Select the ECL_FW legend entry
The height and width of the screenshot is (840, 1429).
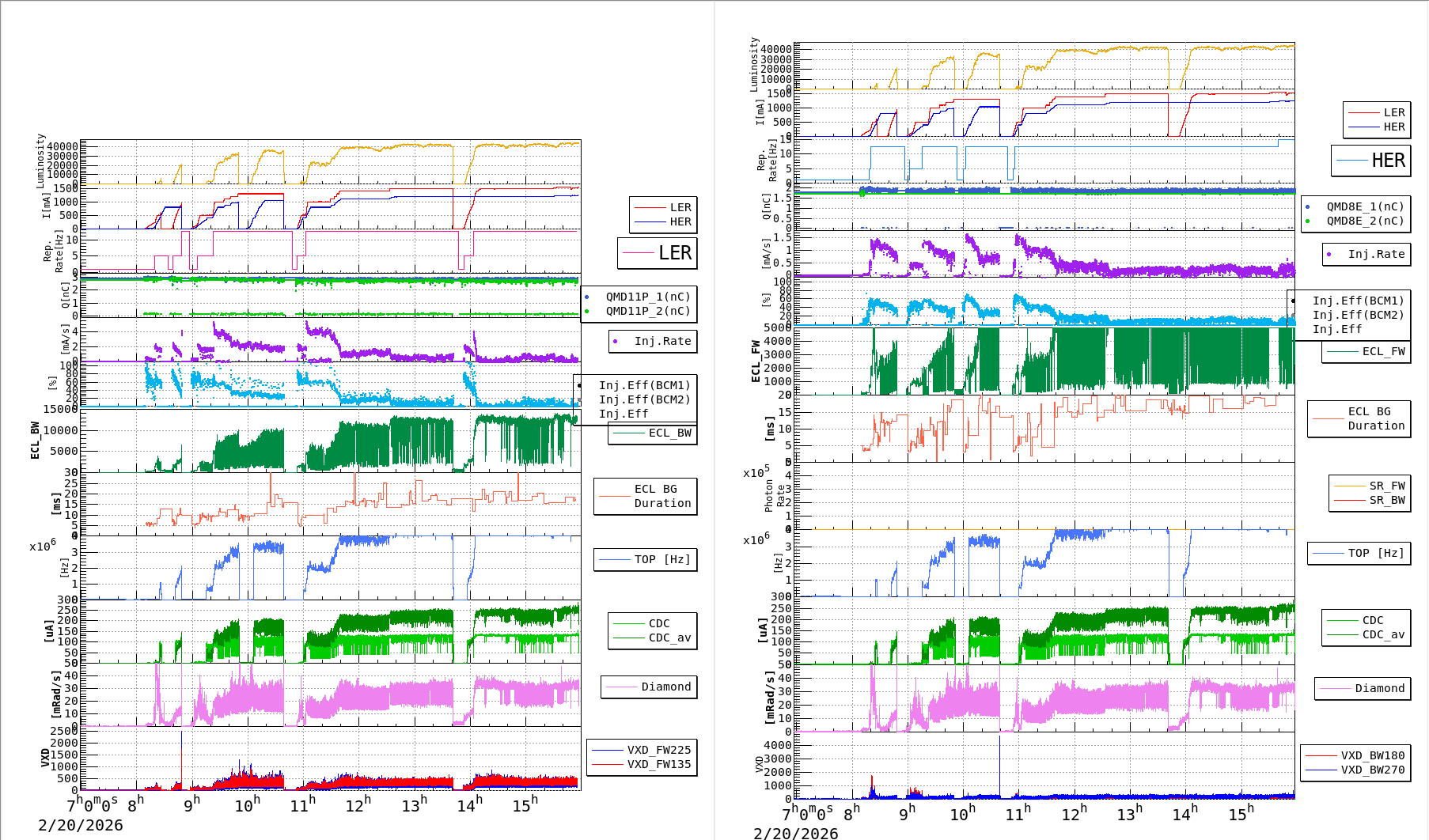[1366, 352]
